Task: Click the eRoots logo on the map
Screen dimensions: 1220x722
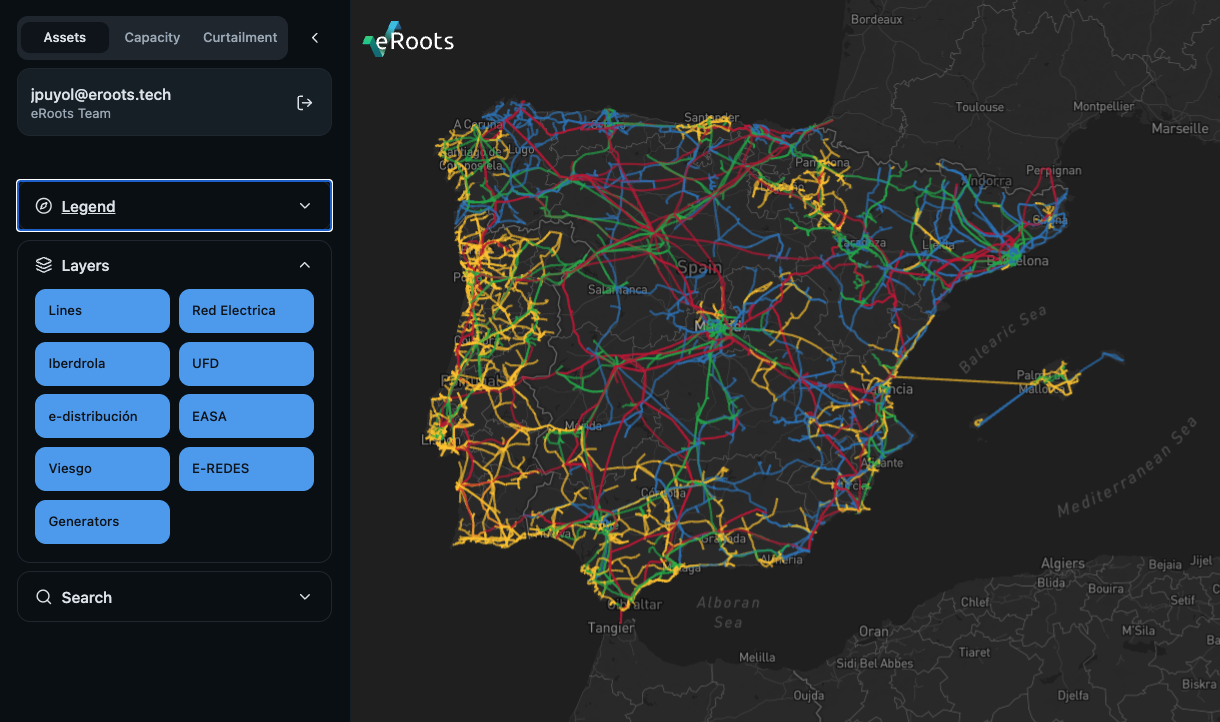Action: pyautogui.click(x=408, y=39)
